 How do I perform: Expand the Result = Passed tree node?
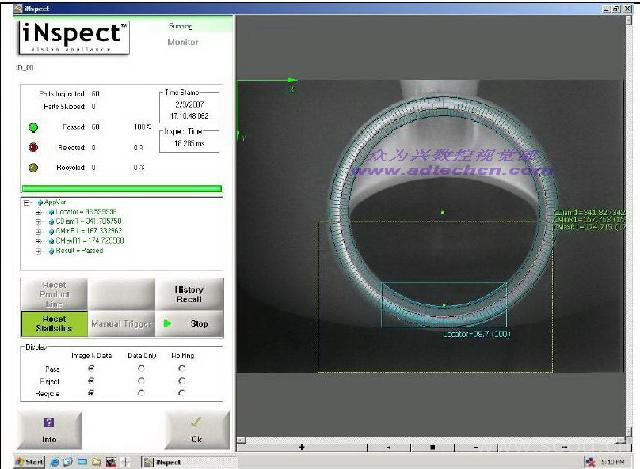click(38, 250)
